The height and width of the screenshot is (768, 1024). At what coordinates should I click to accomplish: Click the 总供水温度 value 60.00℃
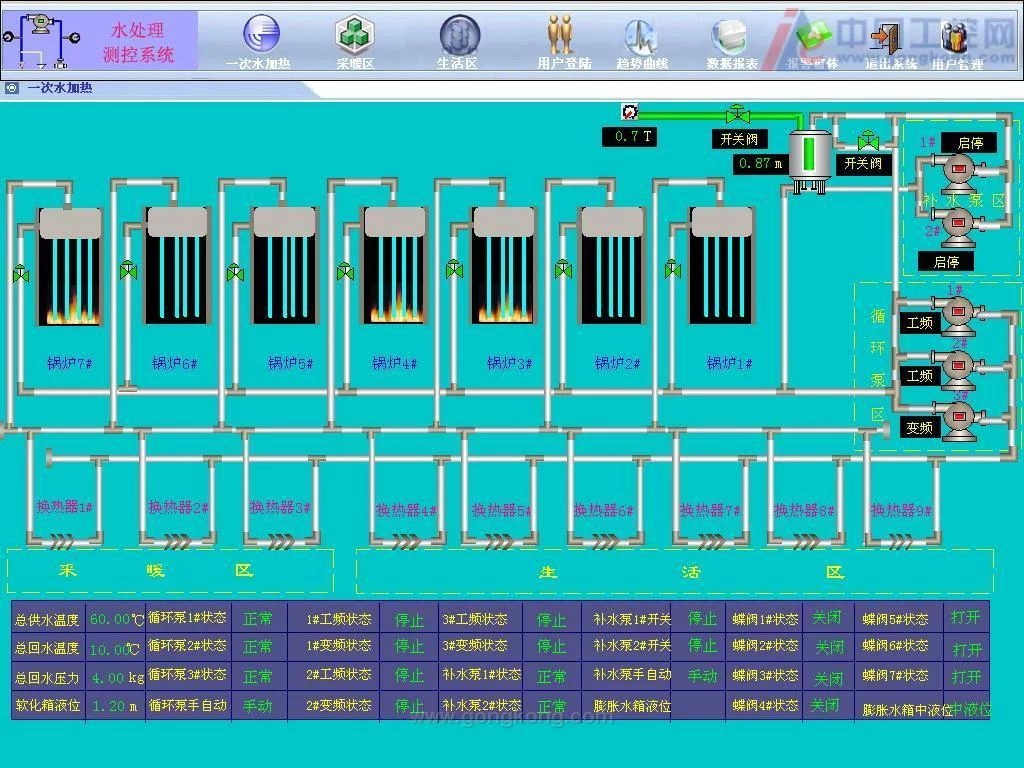116,619
